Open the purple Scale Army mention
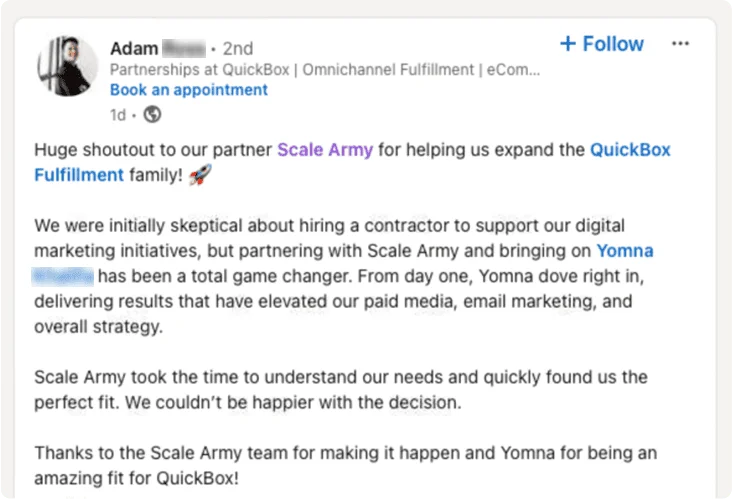 325,151
